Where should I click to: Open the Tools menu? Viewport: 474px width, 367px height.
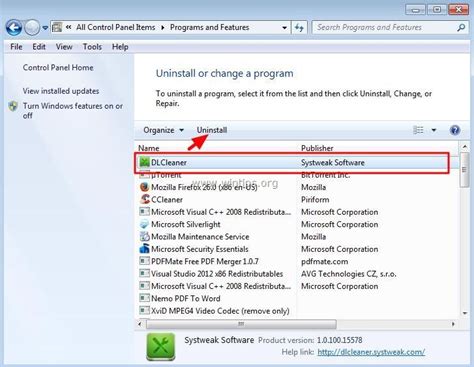pyautogui.click(x=92, y=47)
